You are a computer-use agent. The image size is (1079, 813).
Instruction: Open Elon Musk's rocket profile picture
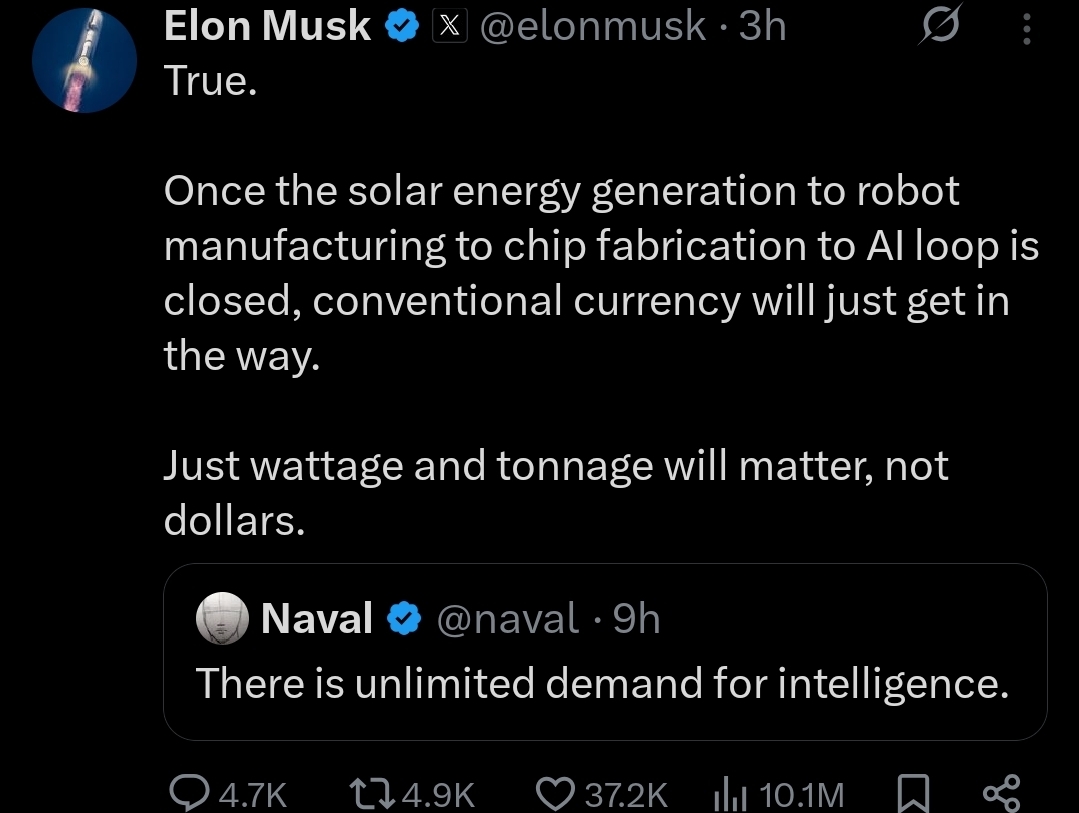pyautogui.click(x=84, y=62)
